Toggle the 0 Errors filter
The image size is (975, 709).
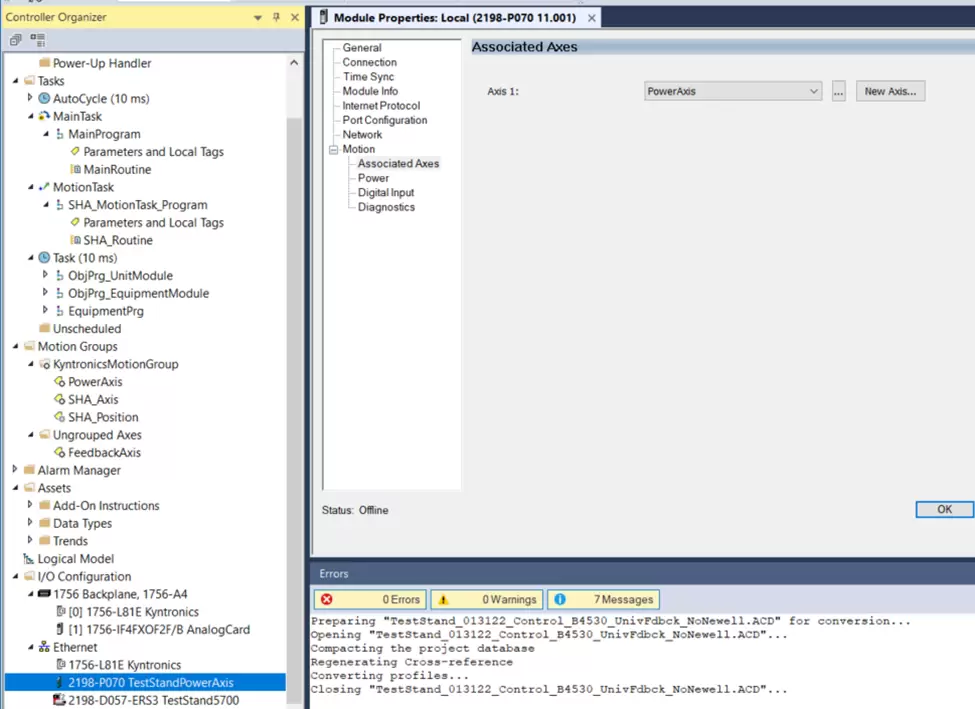(x=371, y=600)
